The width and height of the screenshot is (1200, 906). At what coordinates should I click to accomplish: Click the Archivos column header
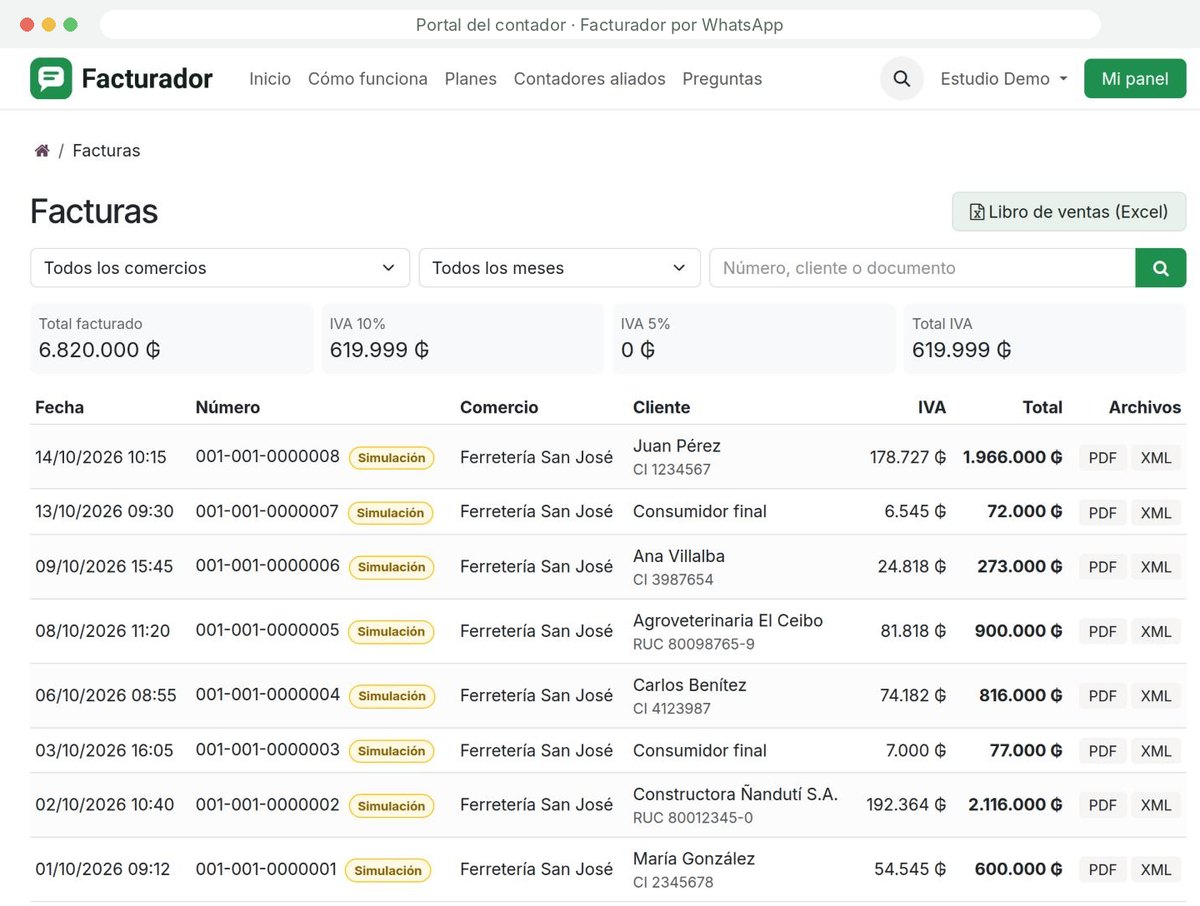pyautogui.click(x=1145, y=407)
